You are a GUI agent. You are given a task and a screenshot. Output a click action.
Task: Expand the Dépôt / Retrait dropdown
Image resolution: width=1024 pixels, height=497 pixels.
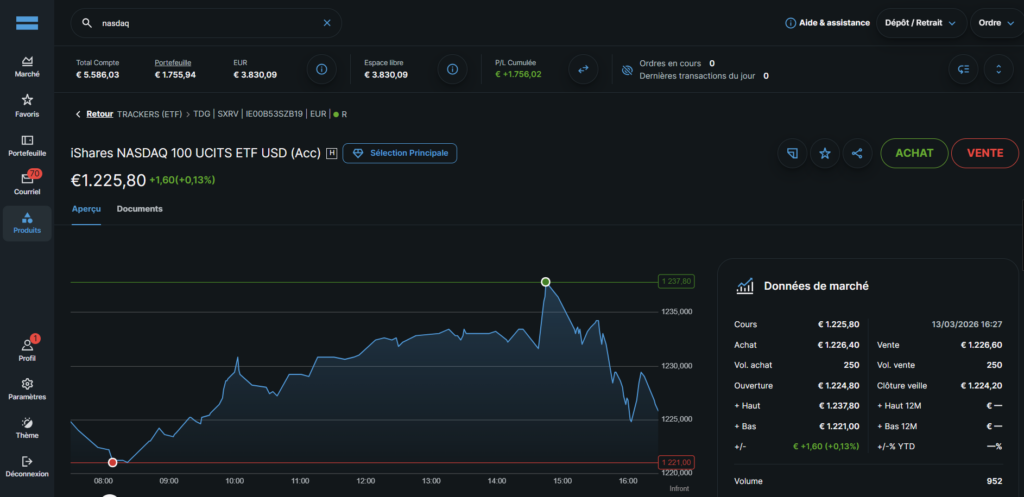tap(921, 23)
